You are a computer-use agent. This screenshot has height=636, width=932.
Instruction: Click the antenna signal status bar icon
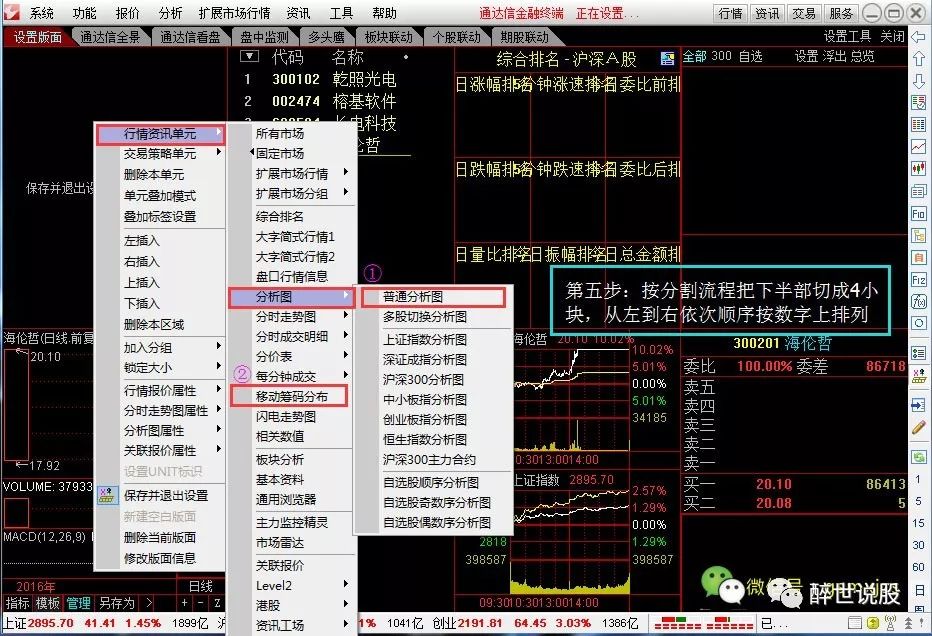click(x=890, y=623)
